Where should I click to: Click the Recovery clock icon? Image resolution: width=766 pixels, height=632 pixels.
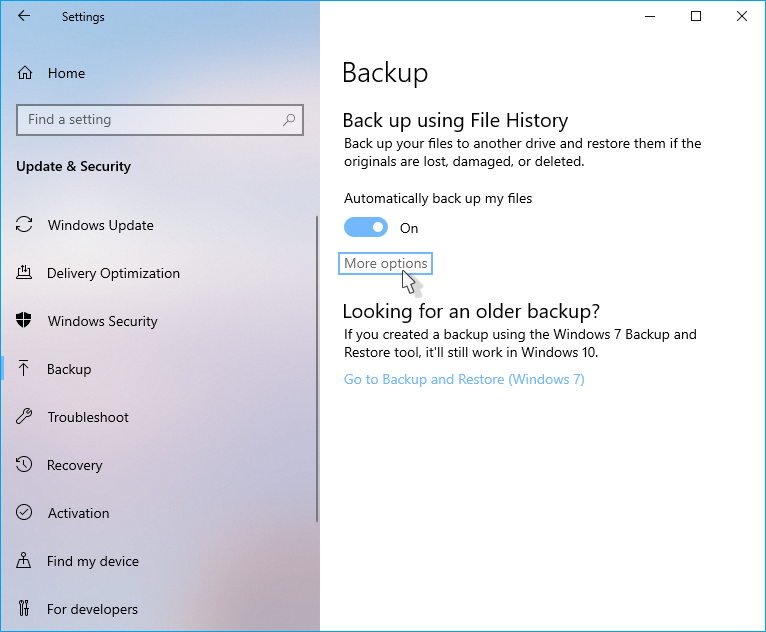(x=25, y=465)
